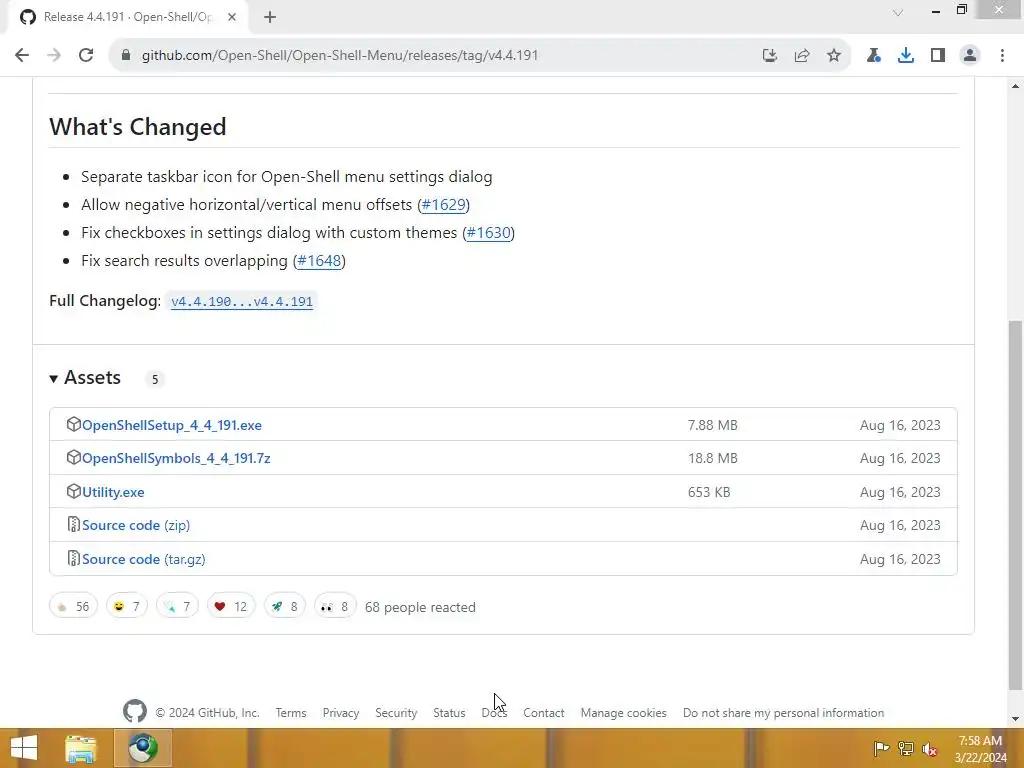Select the Release 4.4.191 tab

[127, 17]
